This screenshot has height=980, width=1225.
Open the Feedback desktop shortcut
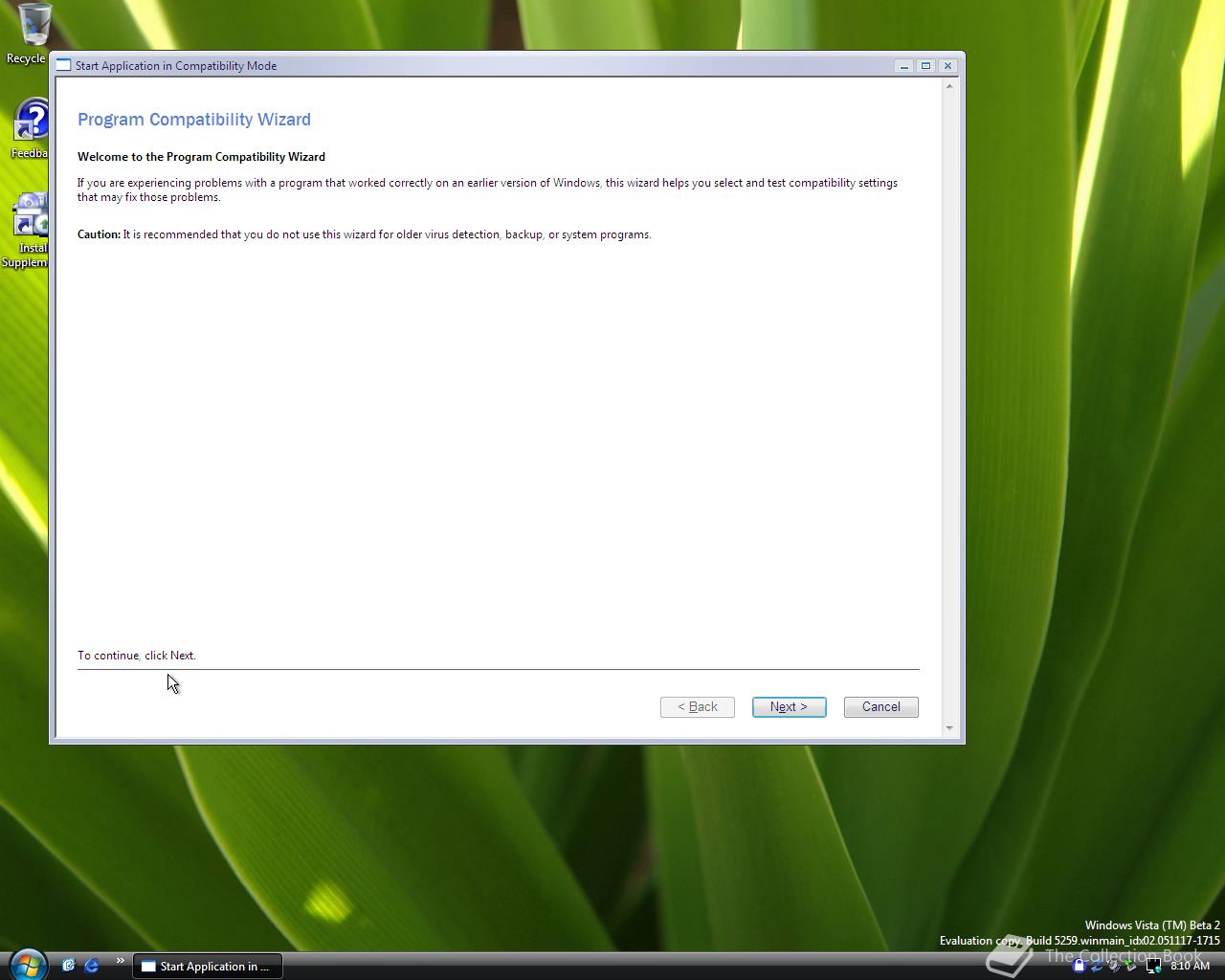29,129
